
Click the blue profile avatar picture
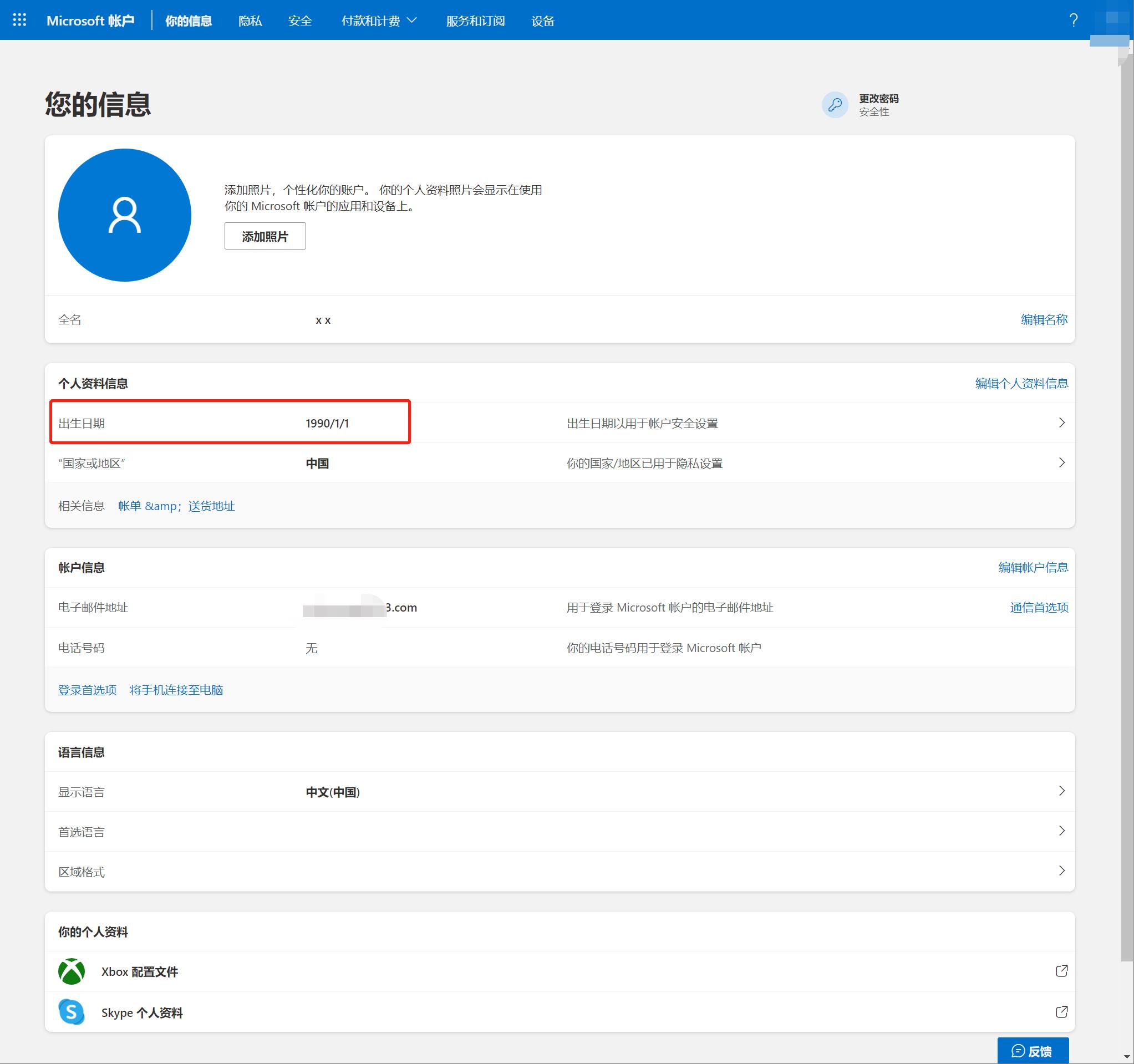(x=124, y=215)
